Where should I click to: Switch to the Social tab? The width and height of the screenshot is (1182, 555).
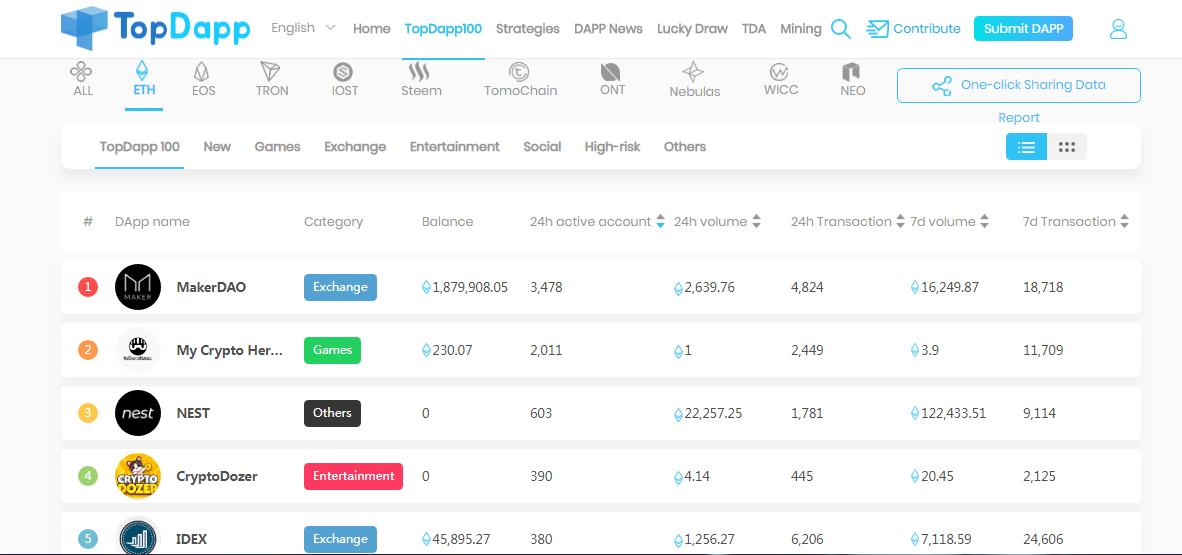542,146
